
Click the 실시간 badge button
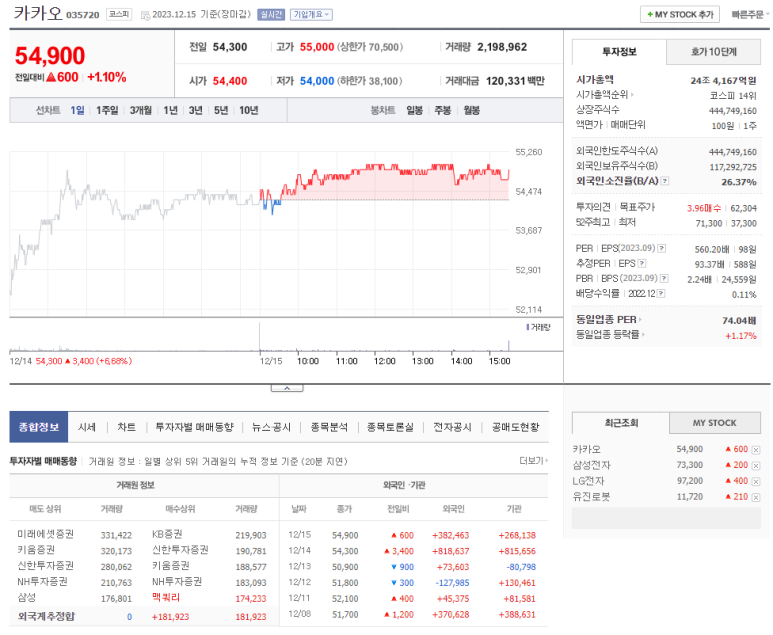click(271, 15)
